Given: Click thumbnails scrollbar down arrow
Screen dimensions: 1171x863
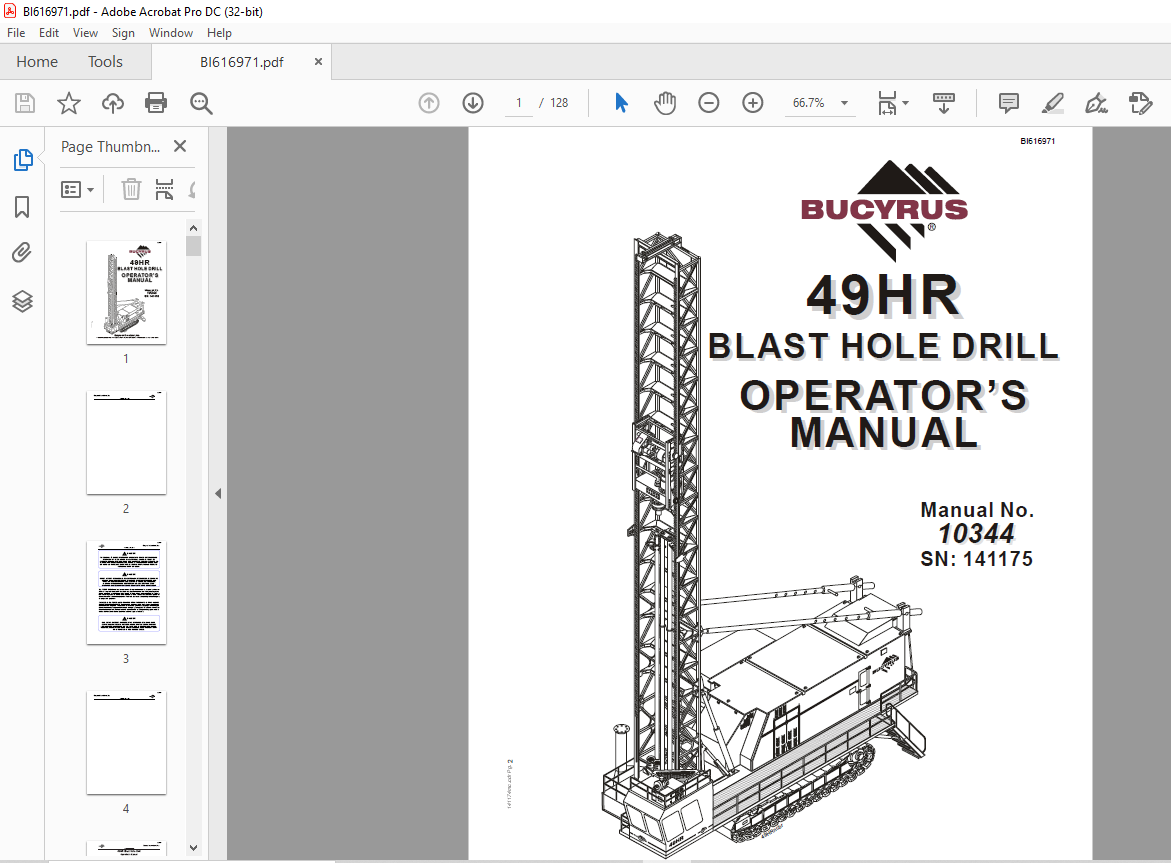Looking at the screenshot, I should point(193,848).
